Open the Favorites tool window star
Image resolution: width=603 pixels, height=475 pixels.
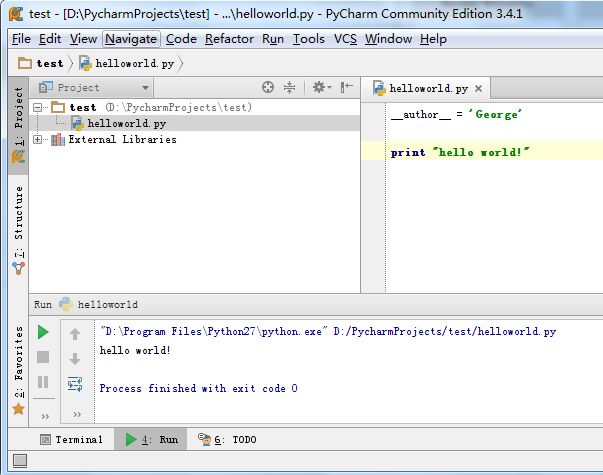[18, 408]
